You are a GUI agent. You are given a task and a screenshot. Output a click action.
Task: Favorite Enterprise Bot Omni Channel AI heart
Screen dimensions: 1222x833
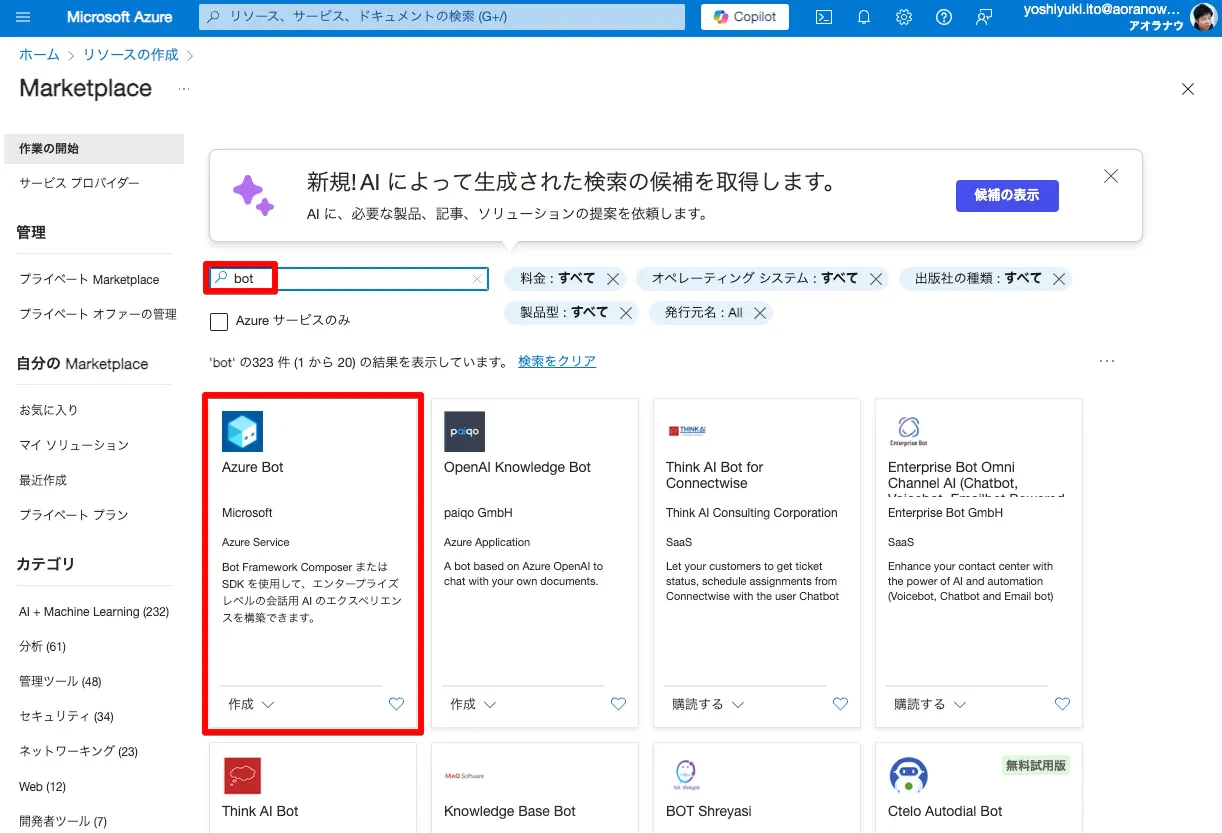tap(1062, 704)
